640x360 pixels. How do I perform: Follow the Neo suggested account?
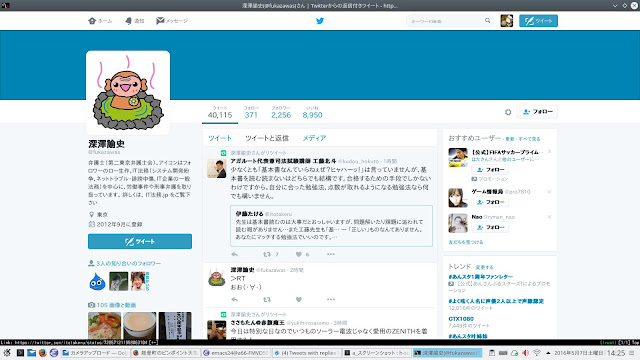coord(490,227)
